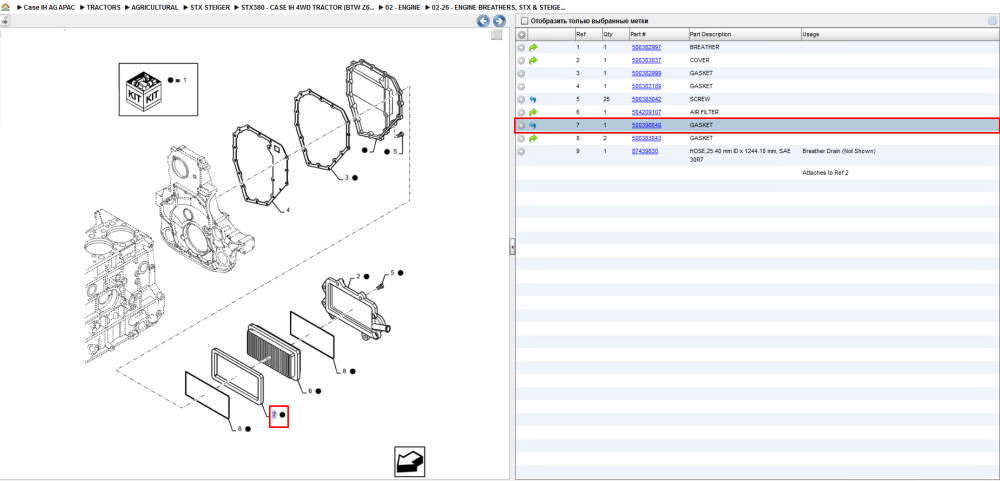Image resolution: width=1000 pixels, height=481 pixels.
Task: Click the circle icon in SCREW row
Action: [521, 100]
